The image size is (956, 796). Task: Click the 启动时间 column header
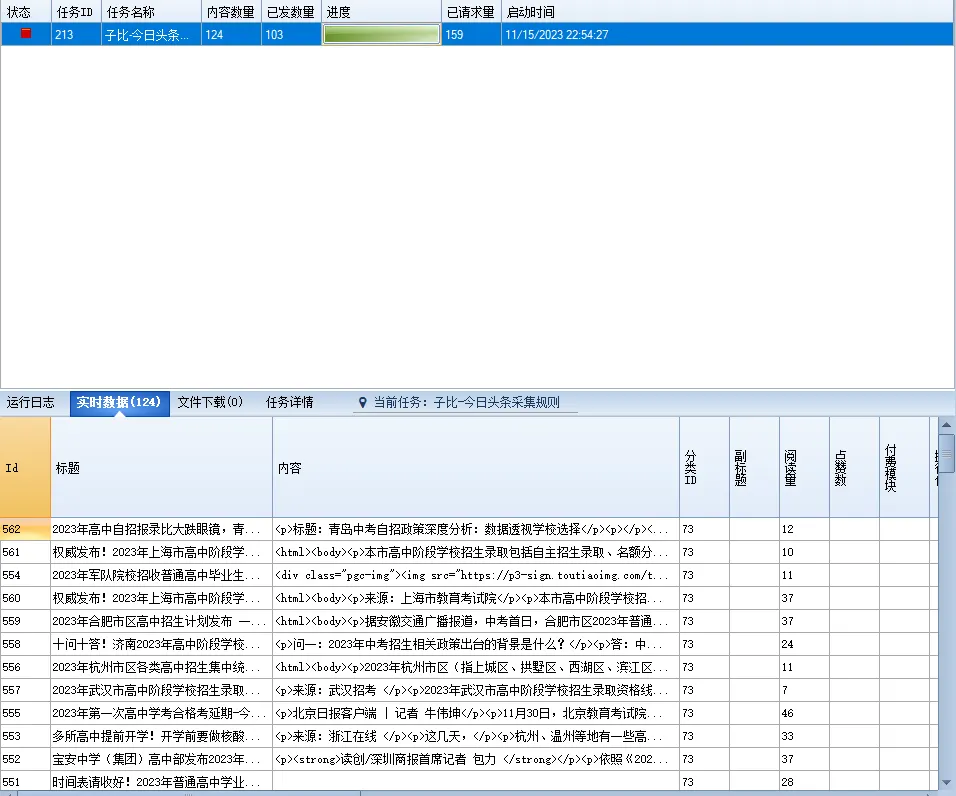727,12
